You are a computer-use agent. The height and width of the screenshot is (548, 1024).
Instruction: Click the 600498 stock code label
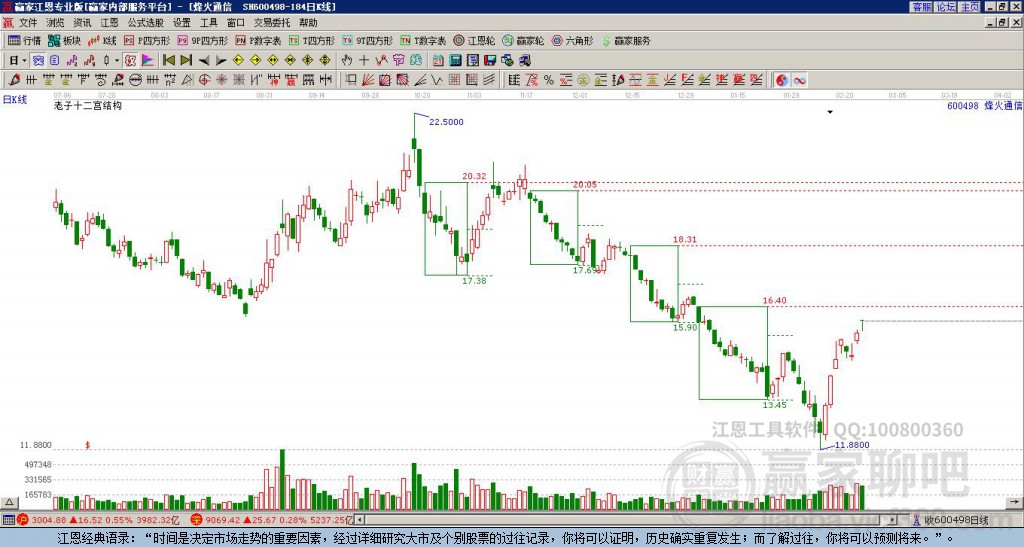coord(963,105)
